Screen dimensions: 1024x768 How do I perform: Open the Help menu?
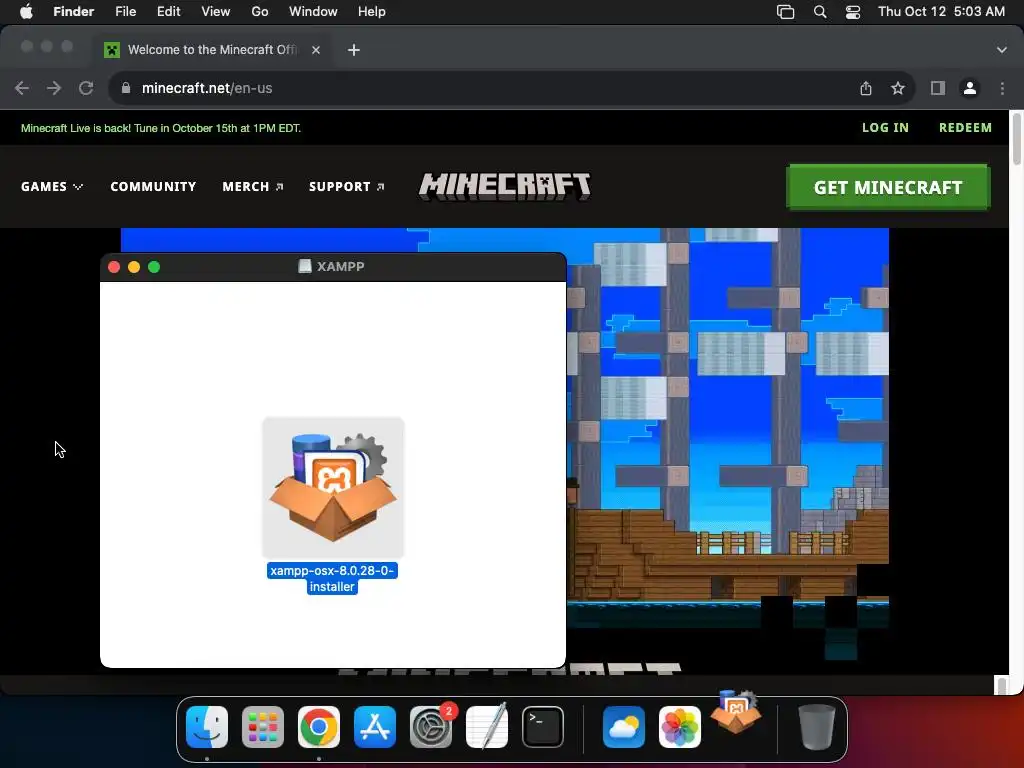point(372,12)
